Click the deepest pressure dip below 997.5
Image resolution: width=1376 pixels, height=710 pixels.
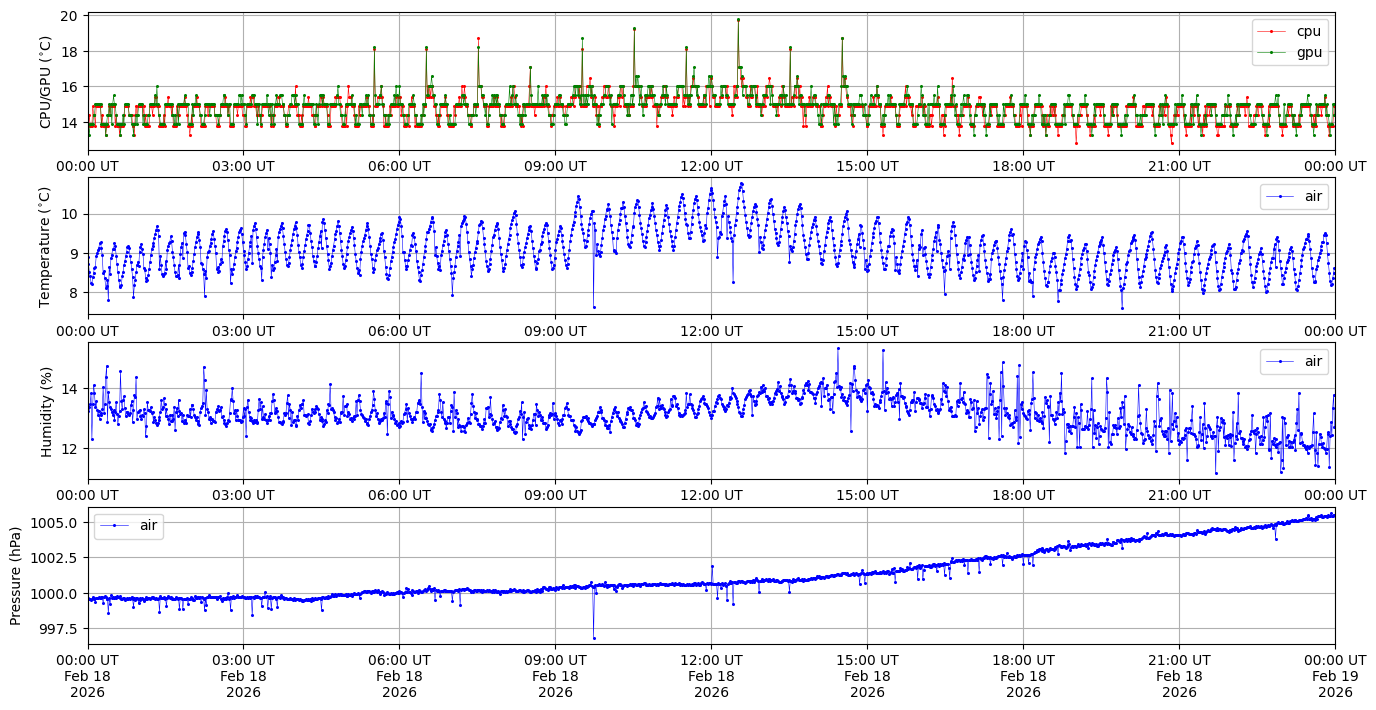pyautogui.click(x=594, y=638)
